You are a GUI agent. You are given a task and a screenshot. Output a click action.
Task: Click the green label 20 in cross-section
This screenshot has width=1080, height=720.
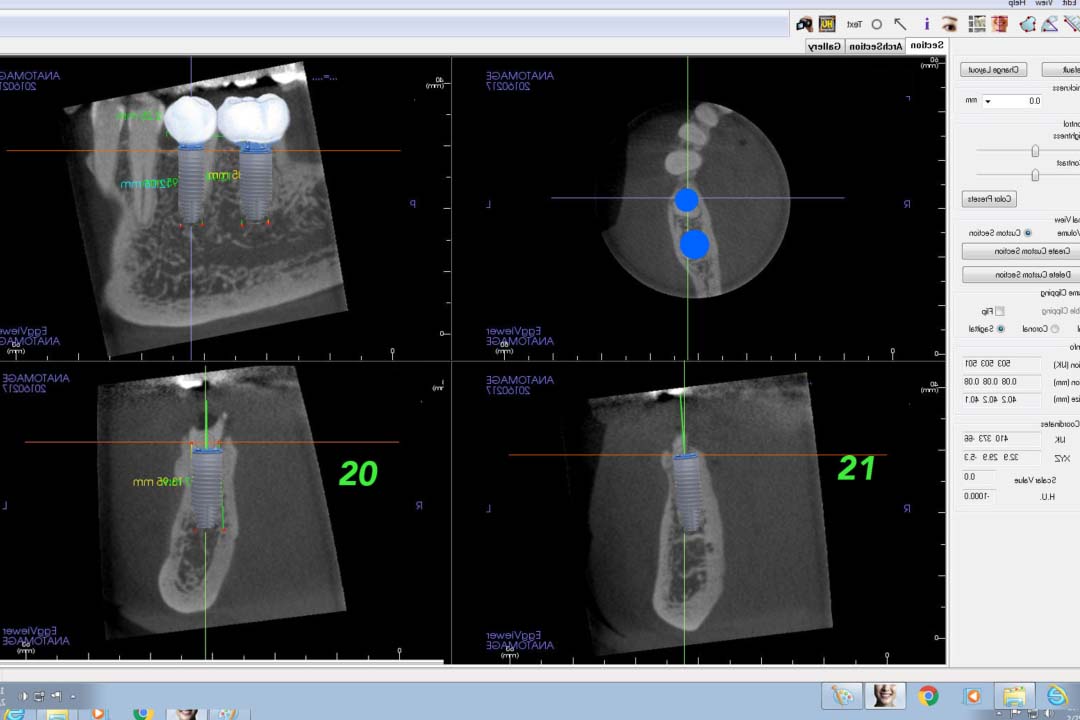click(358, 474)
